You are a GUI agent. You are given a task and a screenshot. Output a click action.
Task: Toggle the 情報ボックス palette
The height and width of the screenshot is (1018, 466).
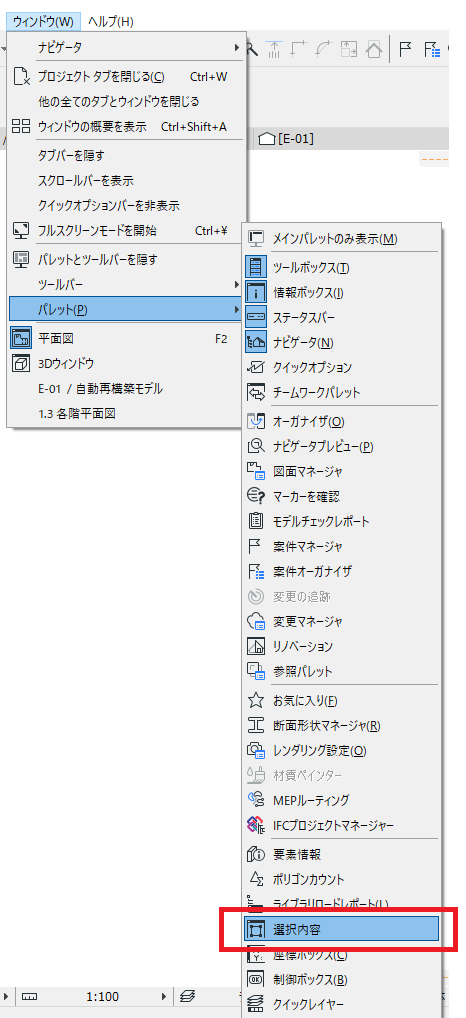[341, 292]
